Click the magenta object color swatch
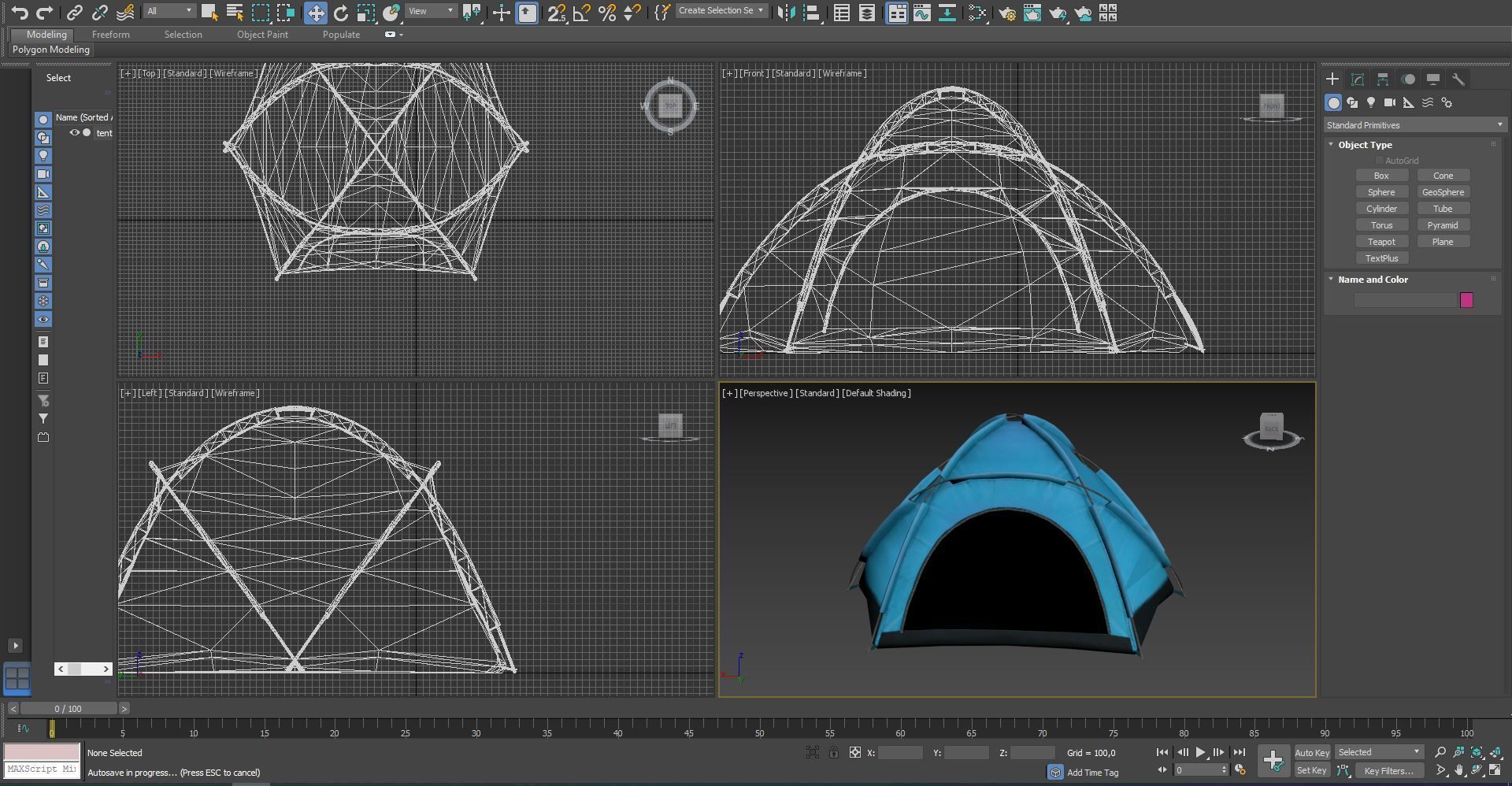Image resolution: width=1512 pixels, height=786 pixels. pyautogui.click(x=1466, y=300)
